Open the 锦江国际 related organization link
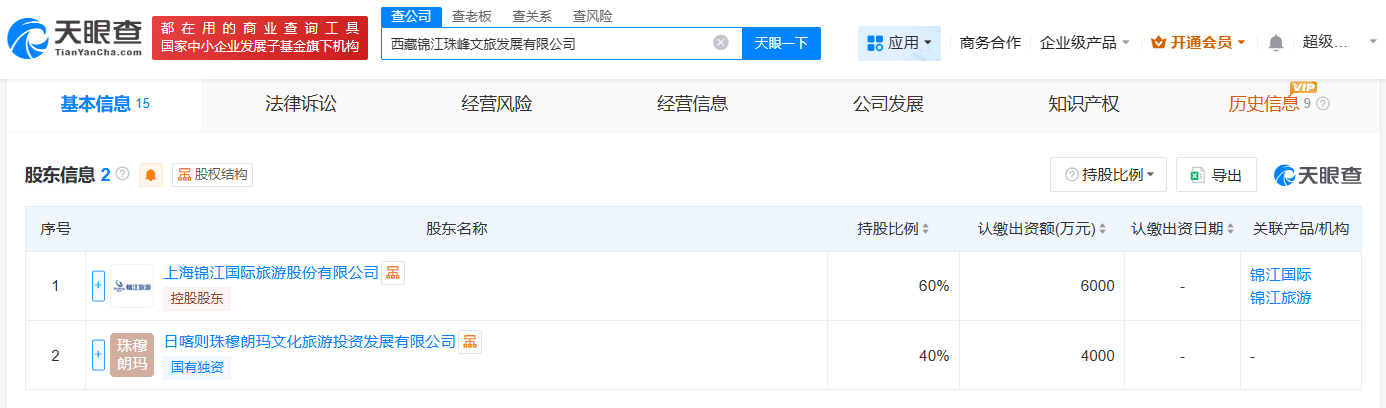This screenshot has height=408, width=1386. pos(1281,274)
